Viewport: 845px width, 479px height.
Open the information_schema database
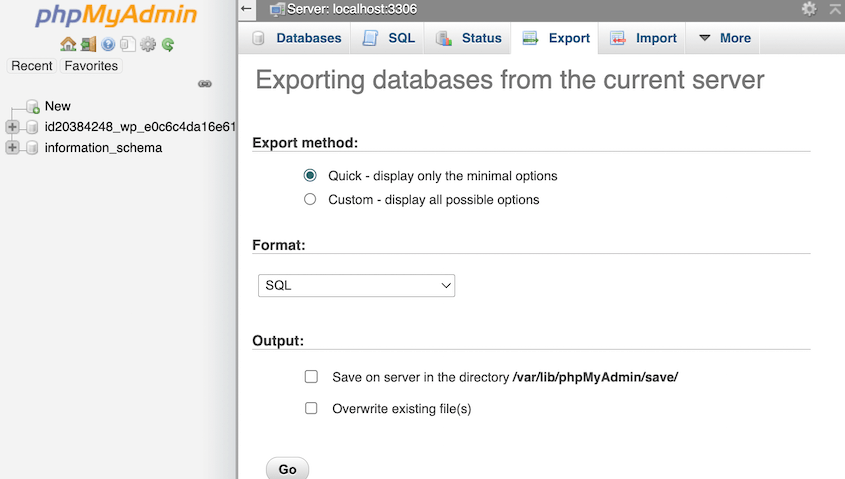click(103, 148)
